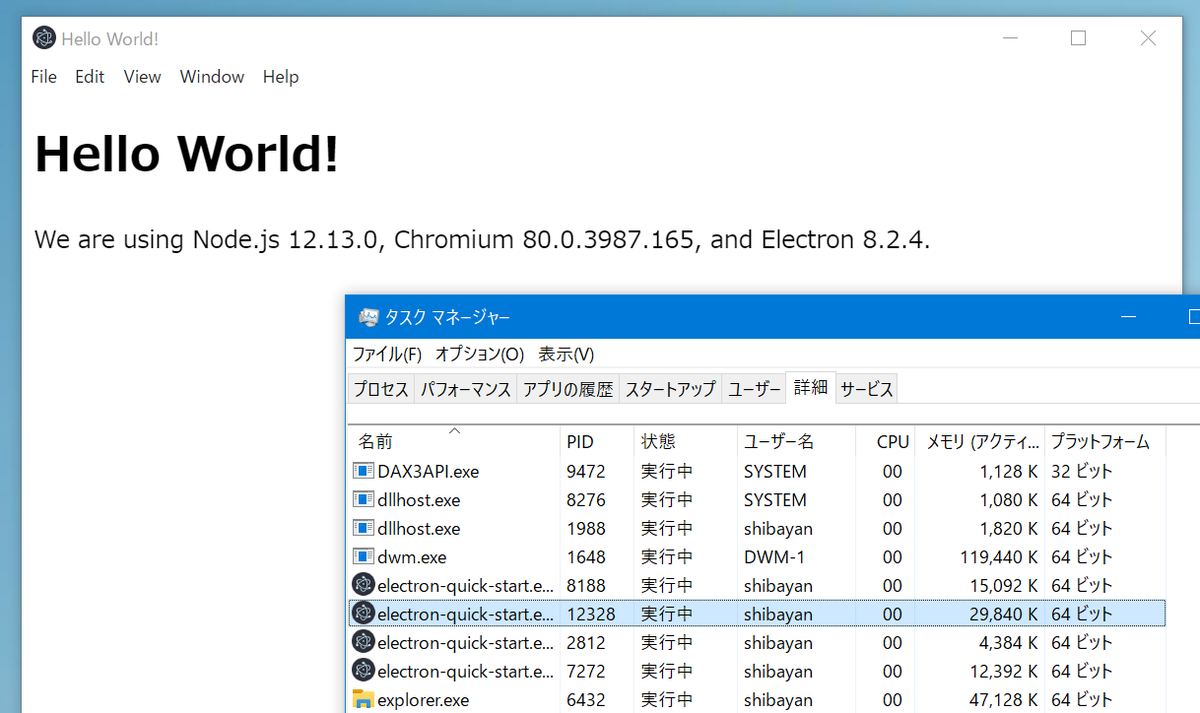Maximize the Hello World window
1200x713 pixels.
(x=1078, y=39)
